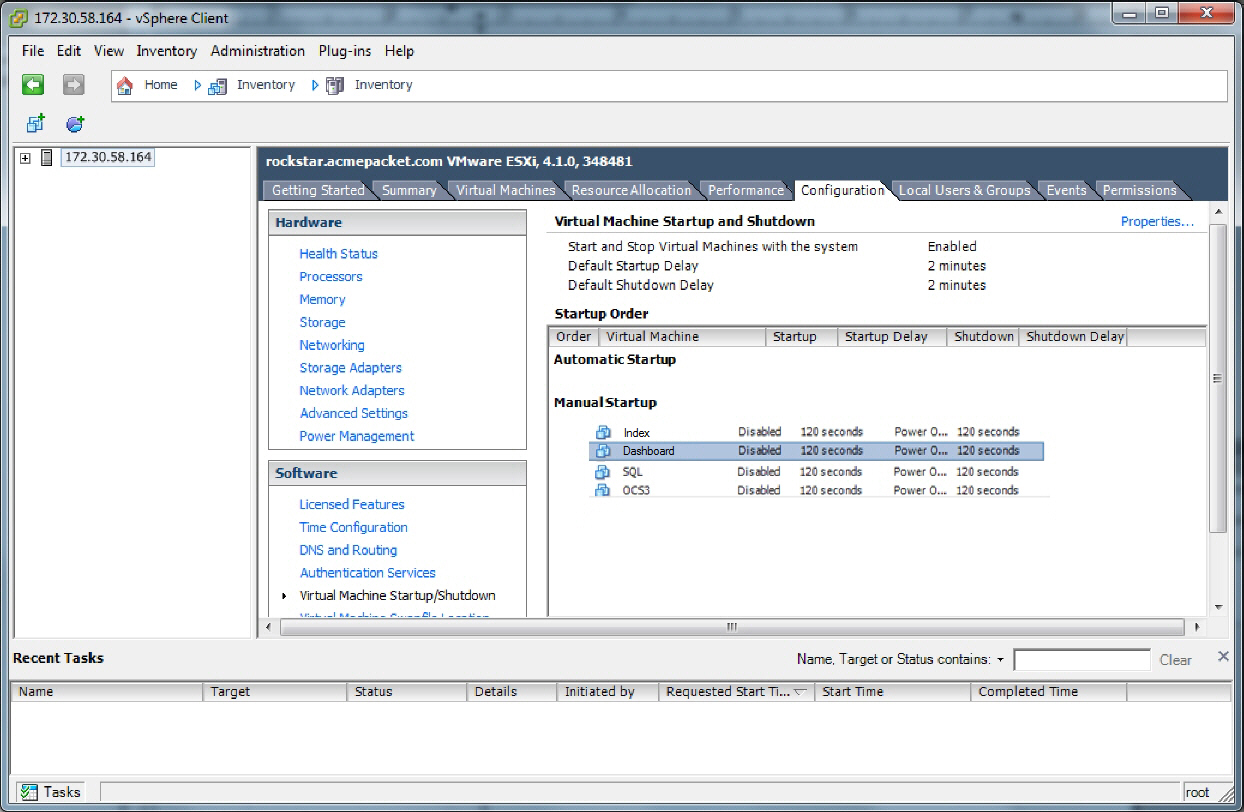Click the Recent Tasks filter text field
Image resolution: width=1244 pixels, height=812 pixels.
point(1082,660)
